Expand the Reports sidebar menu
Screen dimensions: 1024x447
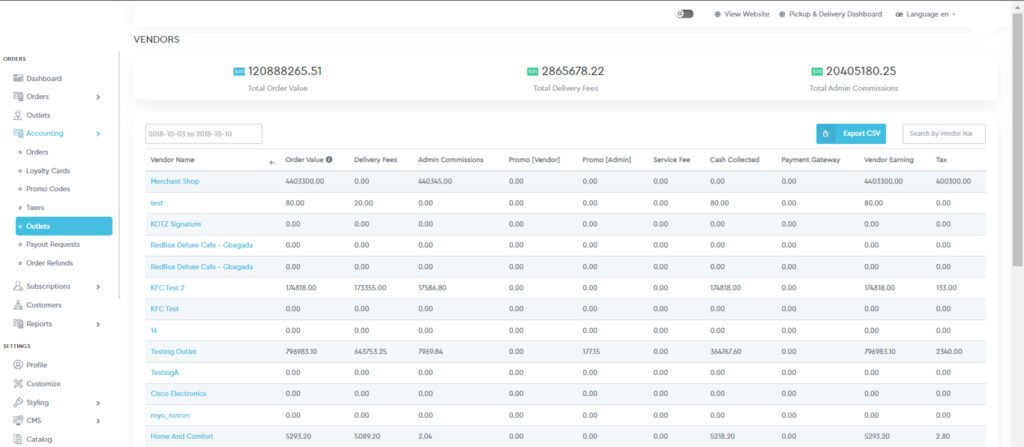(97, 324)
